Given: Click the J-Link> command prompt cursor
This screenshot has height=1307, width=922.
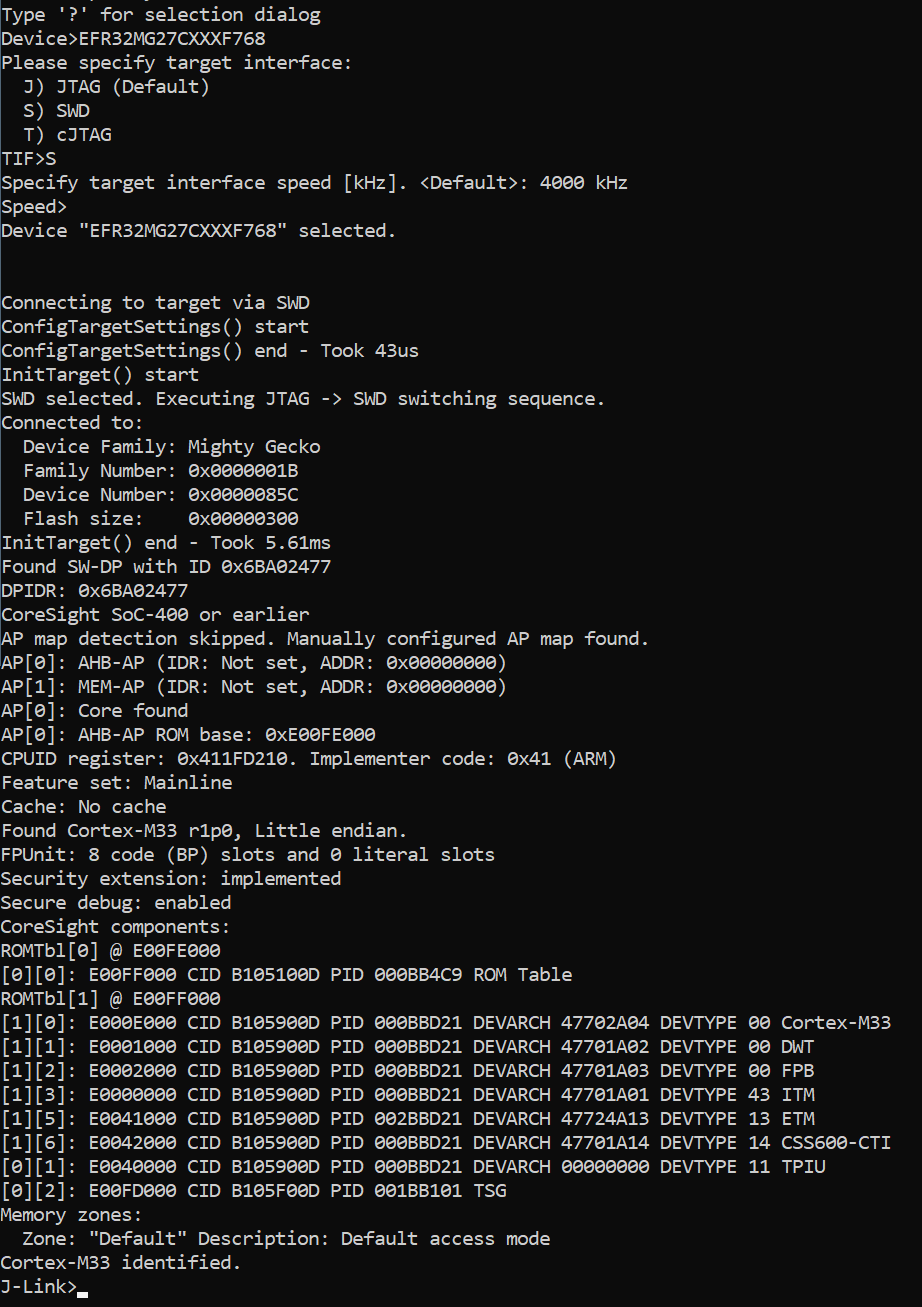Looking at the screenshot, I should (x=82, y=1288).
